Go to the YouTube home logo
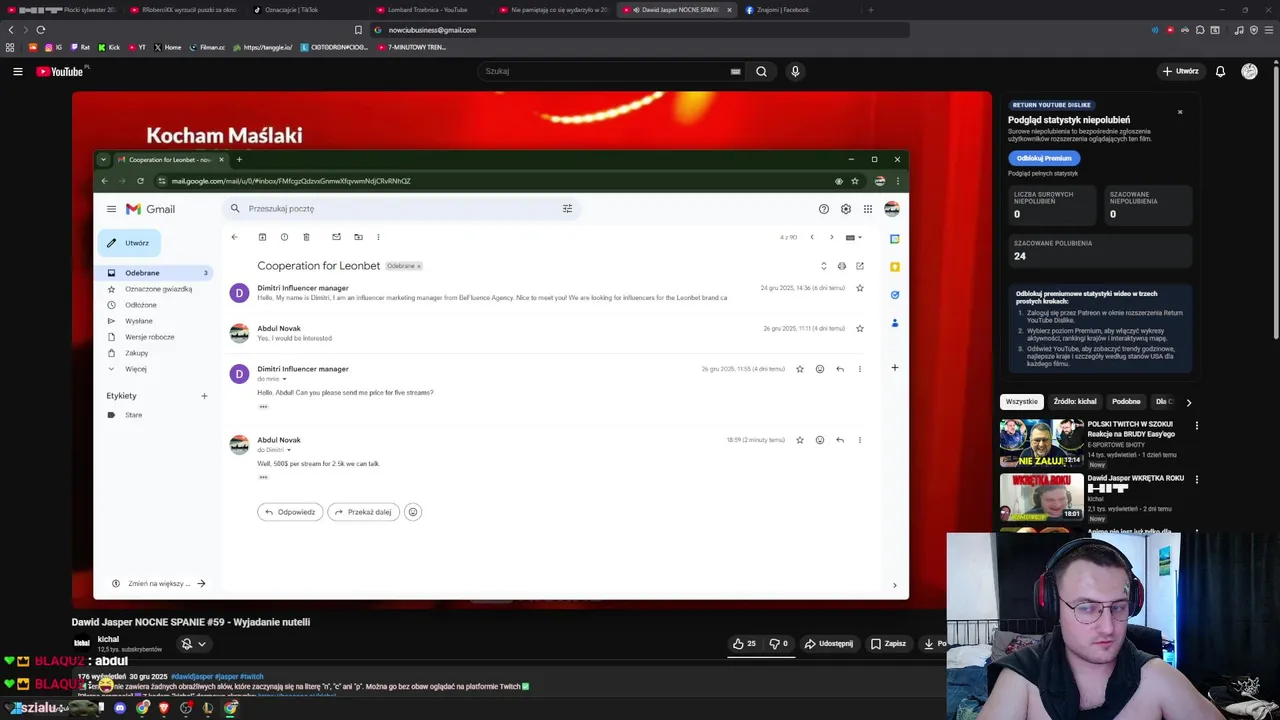The width and height of the screenshot is (1280, 720). click(x=60, y=71)
